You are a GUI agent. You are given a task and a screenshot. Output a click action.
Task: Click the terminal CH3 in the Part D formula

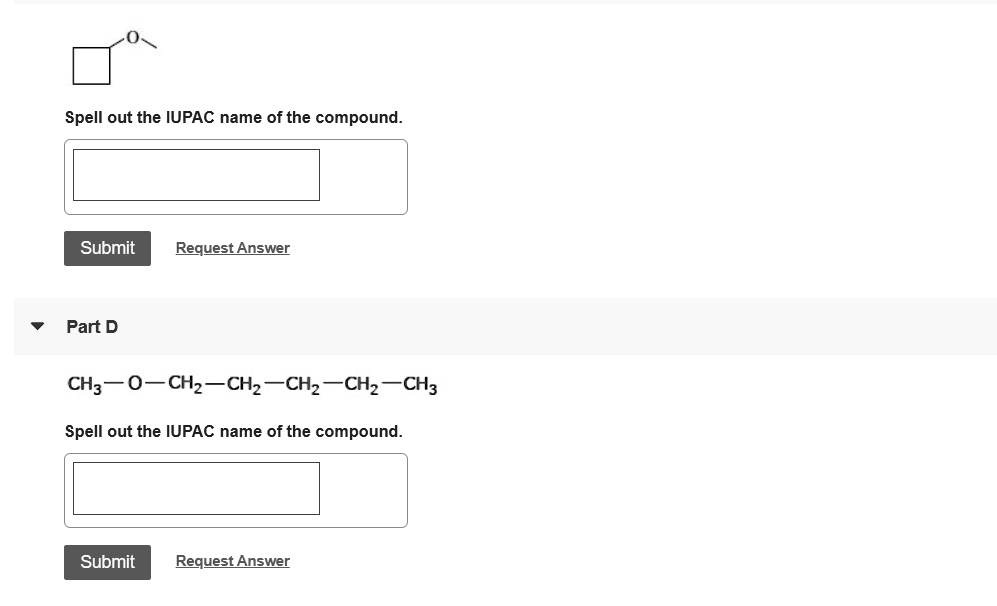(x=421, y=384)
